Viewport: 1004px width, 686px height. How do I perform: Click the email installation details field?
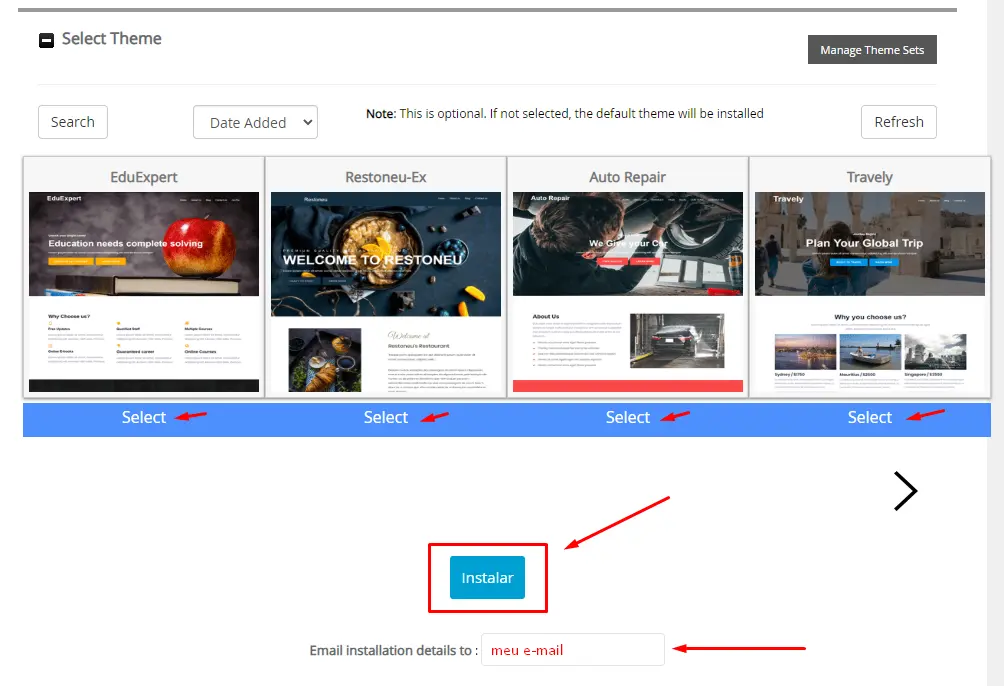[x=572, y=649]
